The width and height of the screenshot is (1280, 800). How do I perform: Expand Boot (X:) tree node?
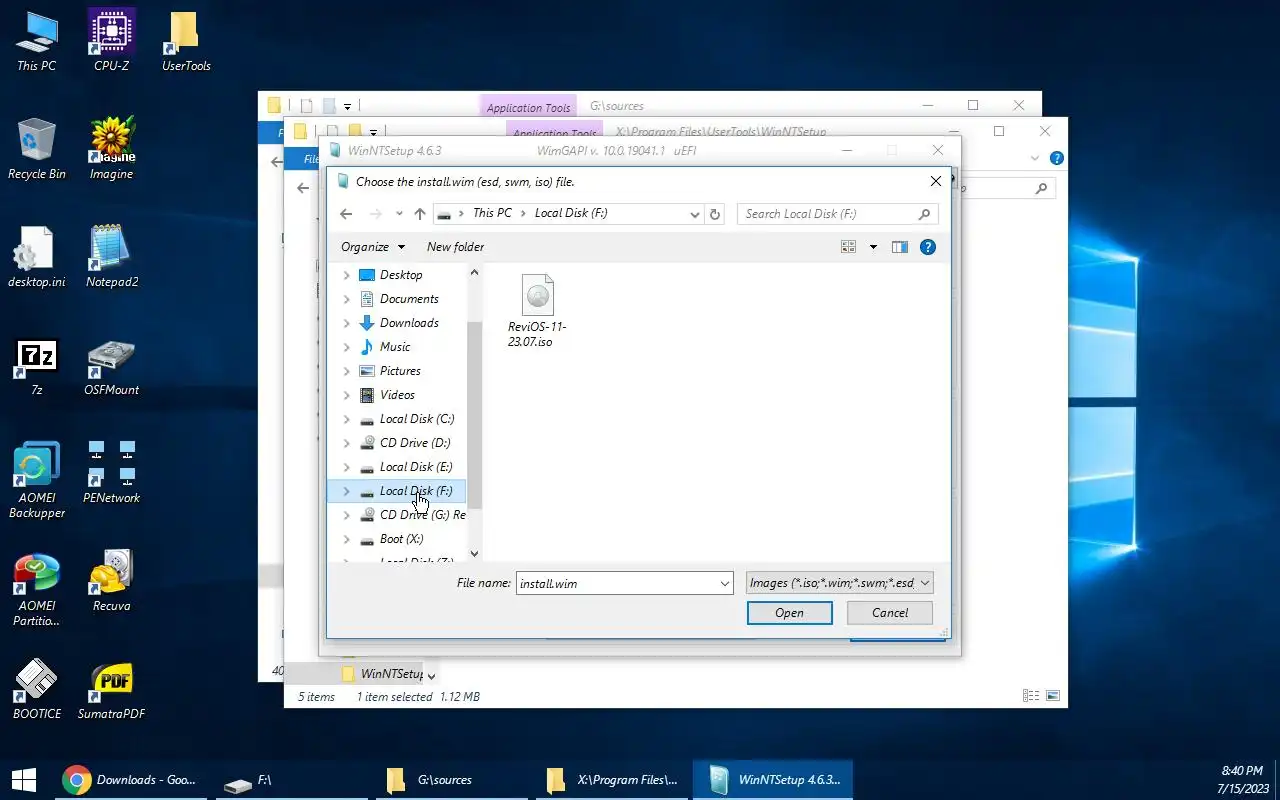(x=347, y=539)
